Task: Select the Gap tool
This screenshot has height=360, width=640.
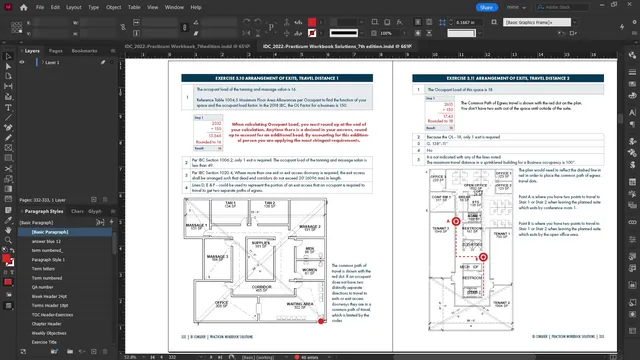Action: point(8,87)
